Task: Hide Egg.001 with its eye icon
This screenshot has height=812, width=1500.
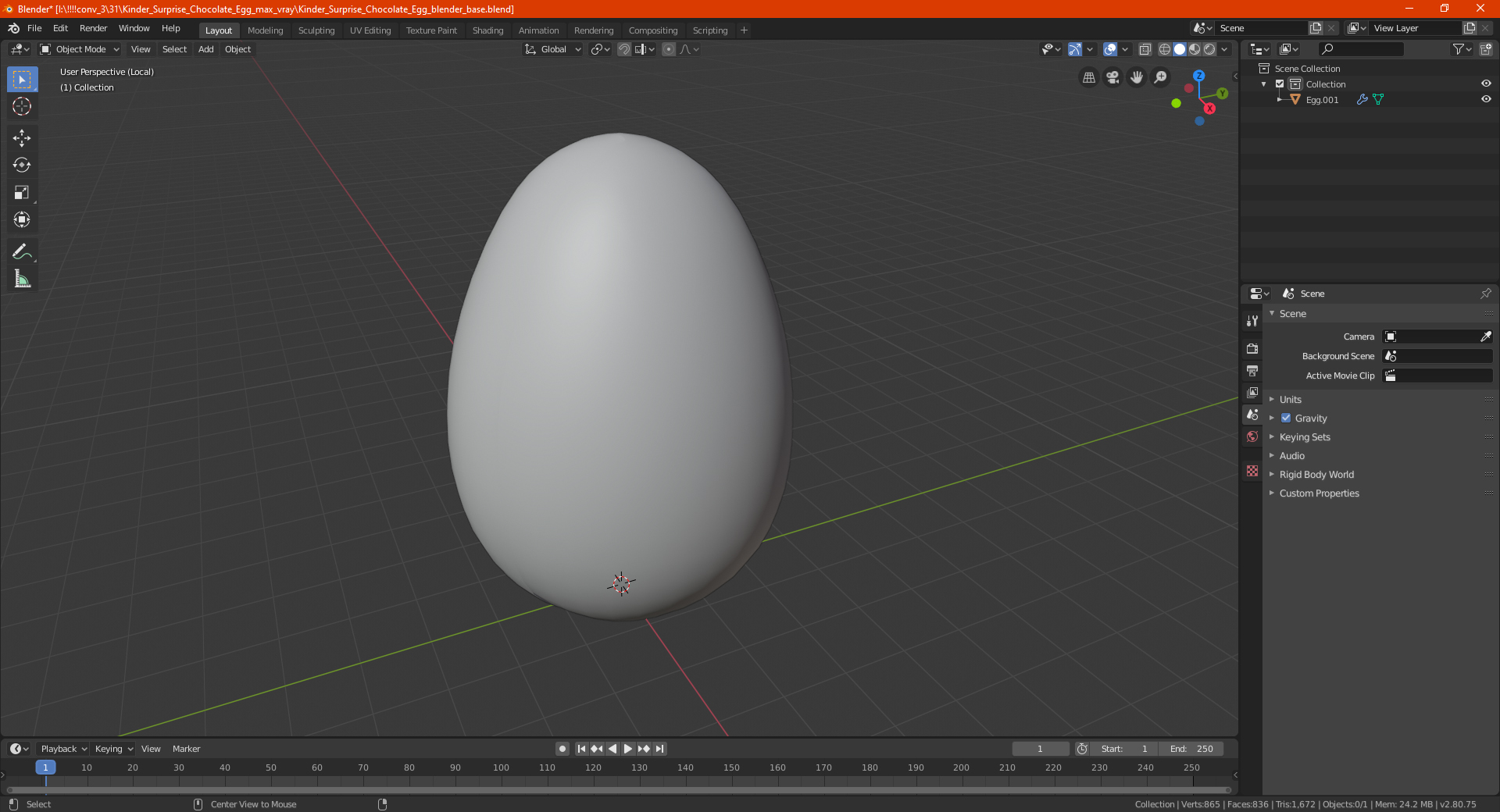Action: (x=1486, y=99)
